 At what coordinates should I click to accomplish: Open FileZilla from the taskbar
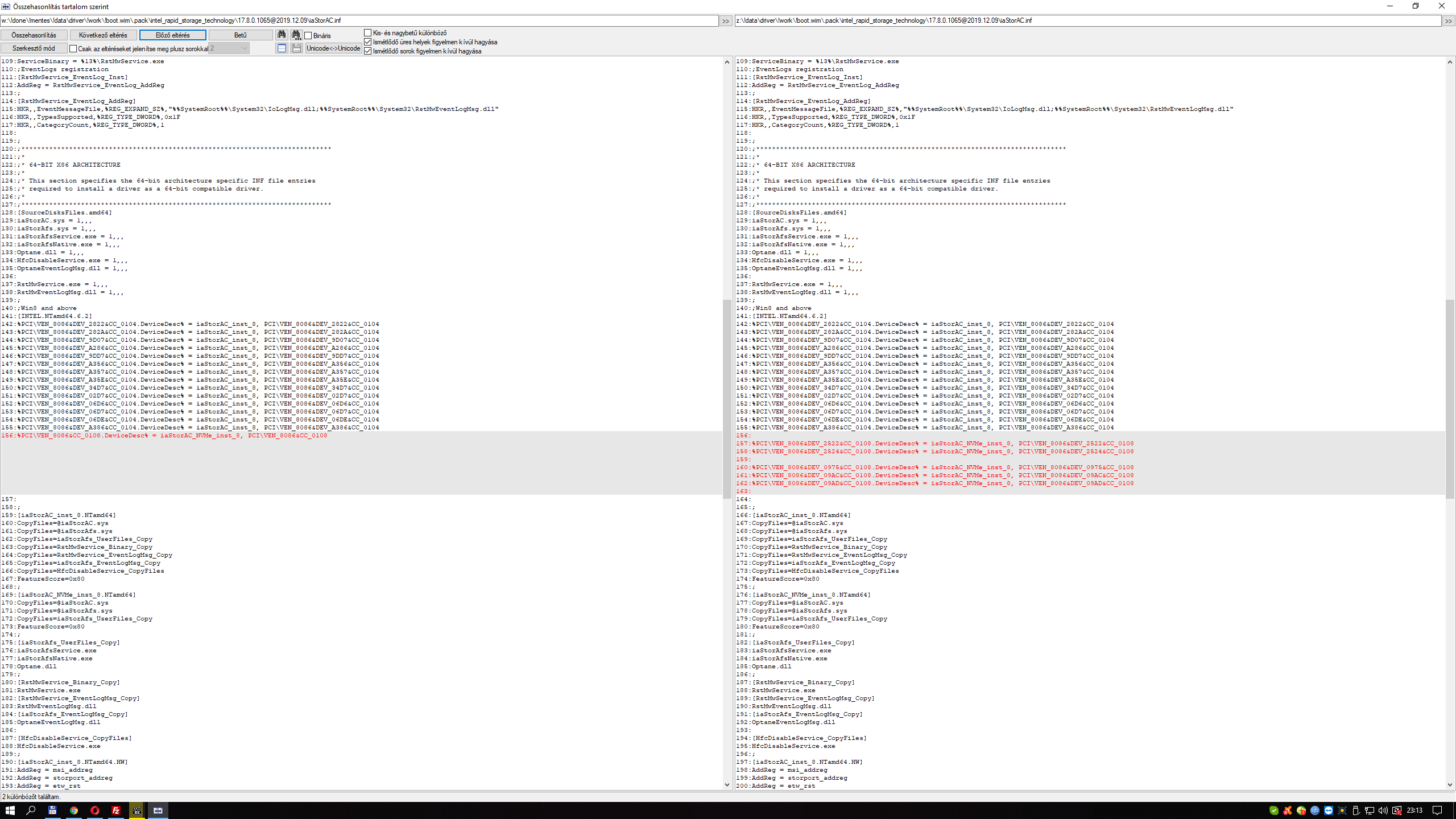[116, 810]
